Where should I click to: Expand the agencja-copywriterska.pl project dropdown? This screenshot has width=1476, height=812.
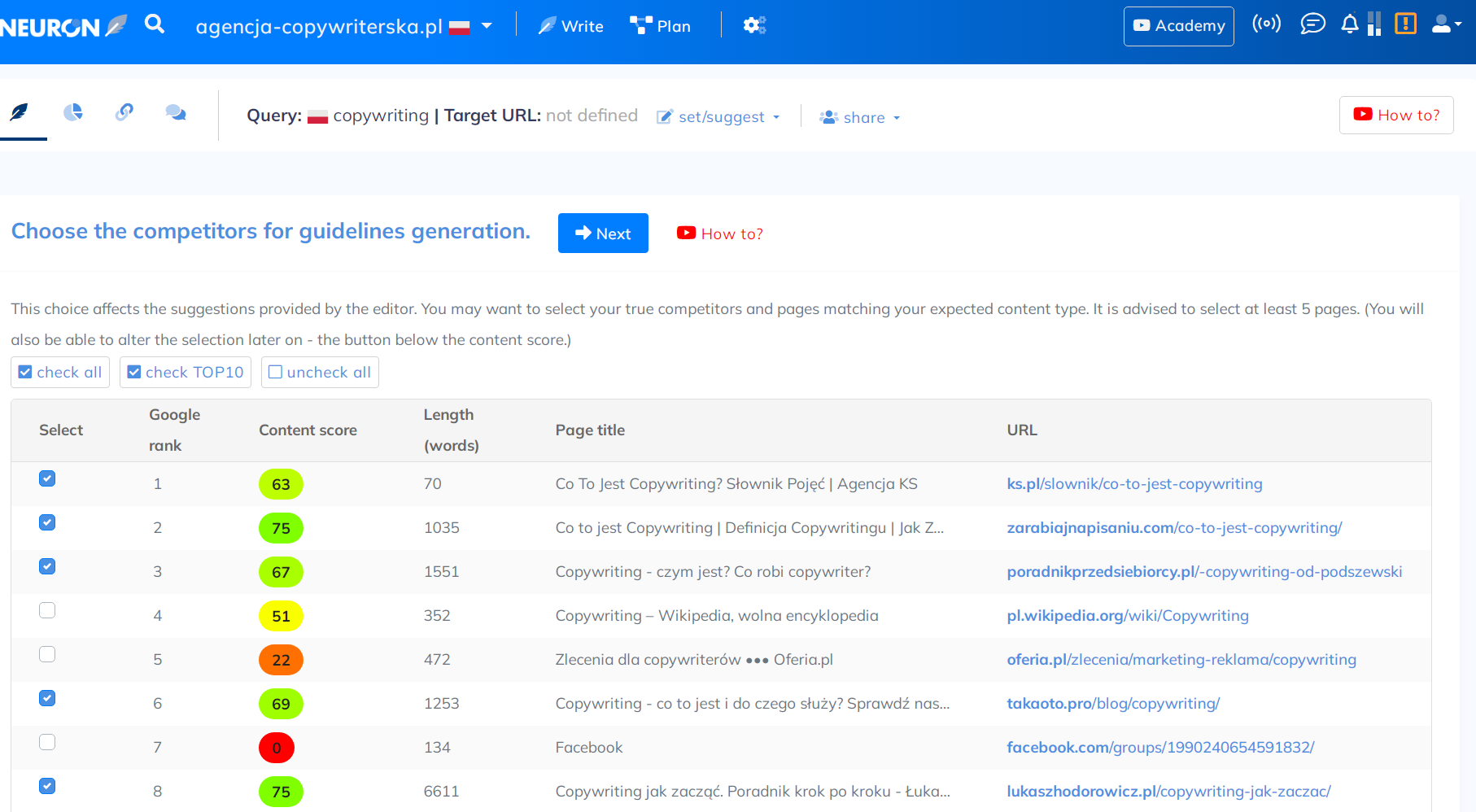[487, 26]
